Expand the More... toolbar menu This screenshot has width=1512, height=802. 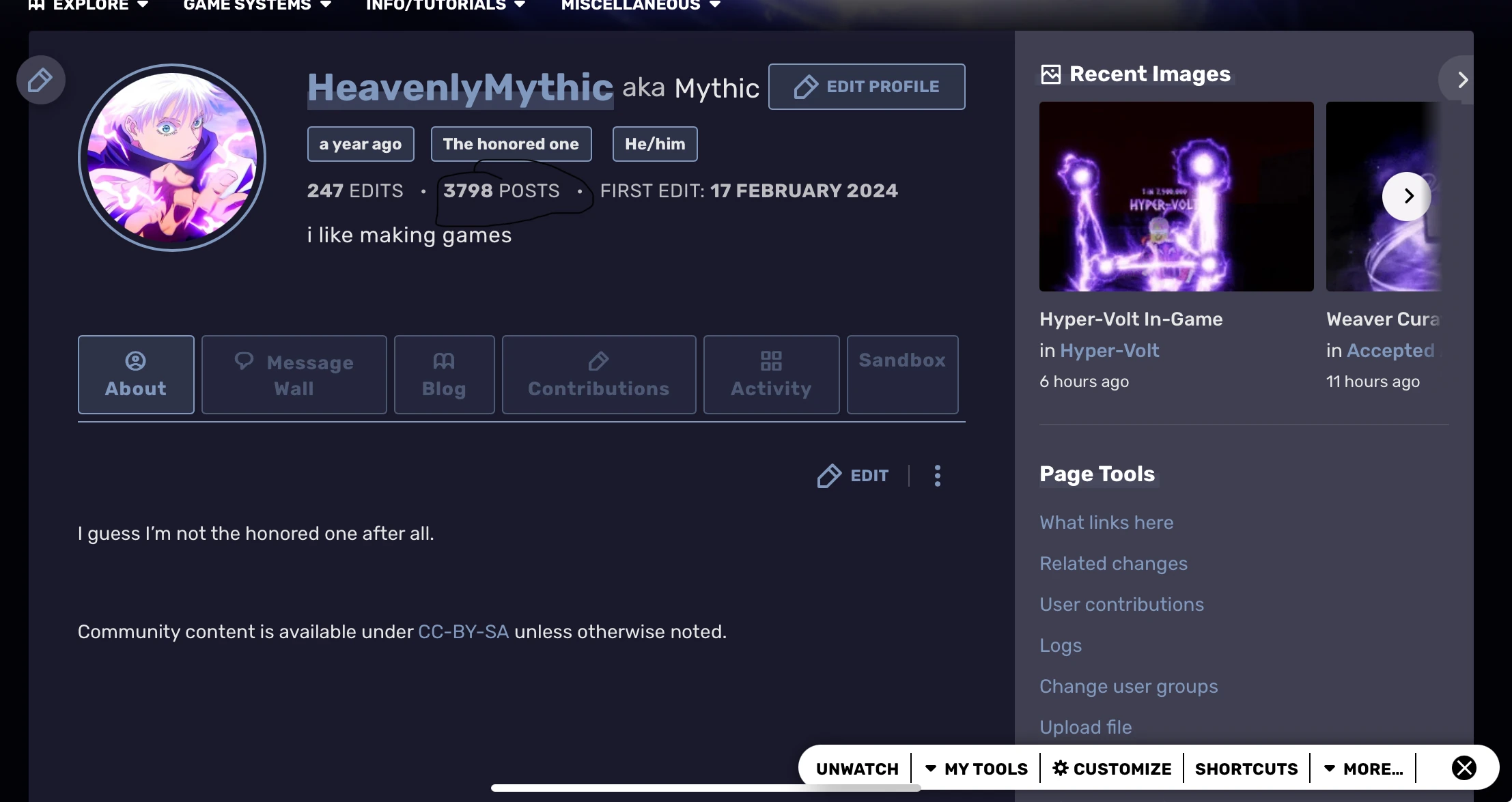point(1364,769)
